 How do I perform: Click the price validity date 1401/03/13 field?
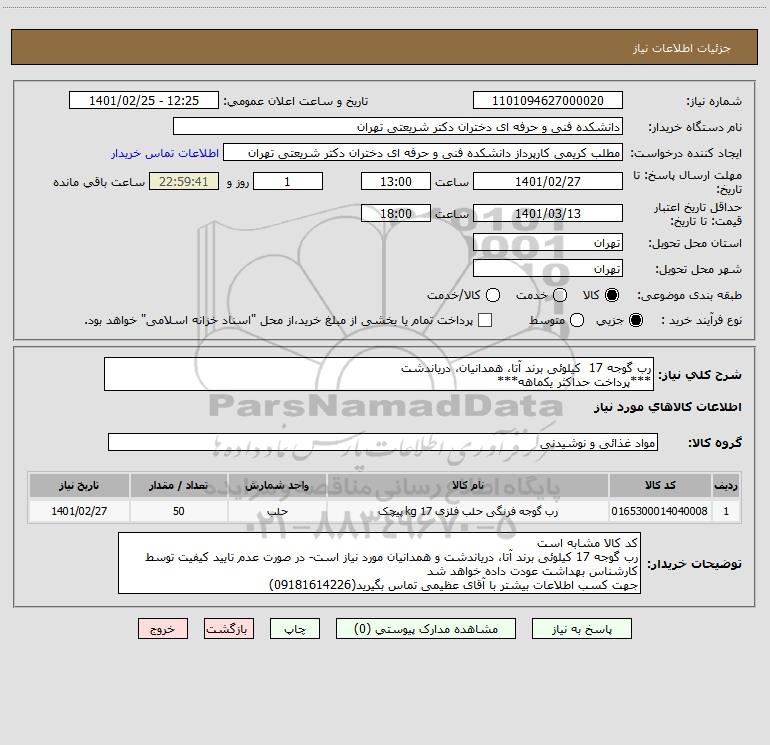[548, 213]
